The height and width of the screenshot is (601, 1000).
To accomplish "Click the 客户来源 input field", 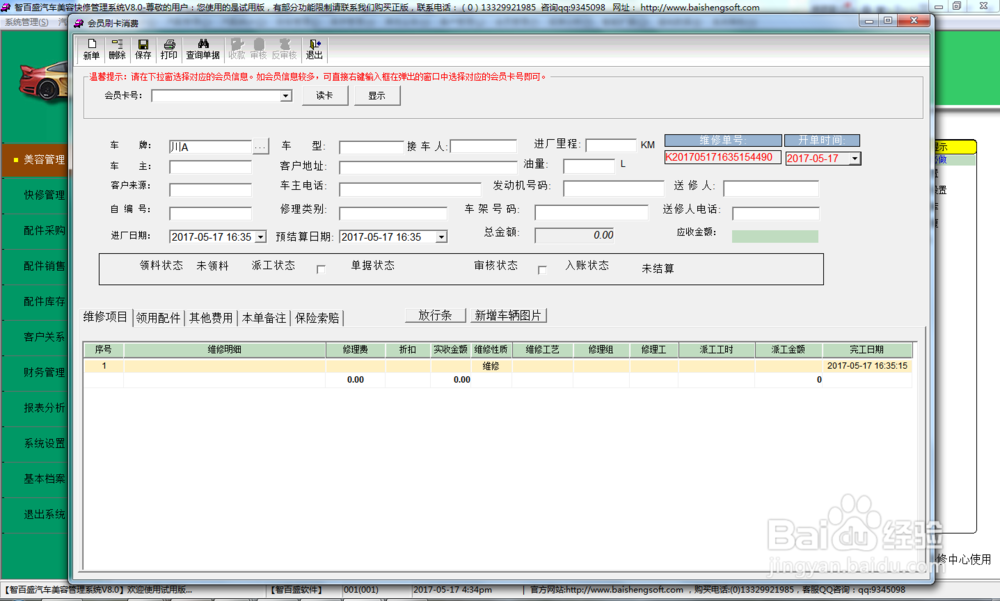I will click(x=210, y=189).
